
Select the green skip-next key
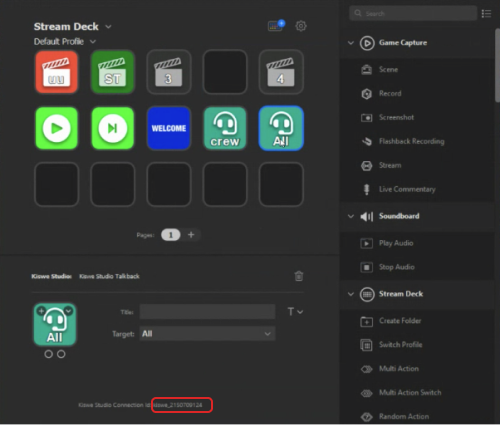coord(113,128)
